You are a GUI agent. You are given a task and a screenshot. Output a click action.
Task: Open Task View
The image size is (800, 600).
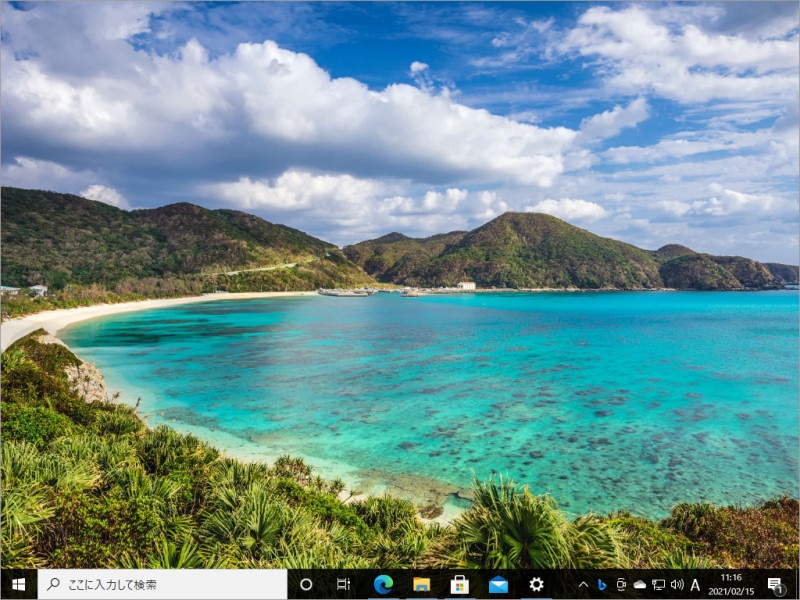pos(343,584)
